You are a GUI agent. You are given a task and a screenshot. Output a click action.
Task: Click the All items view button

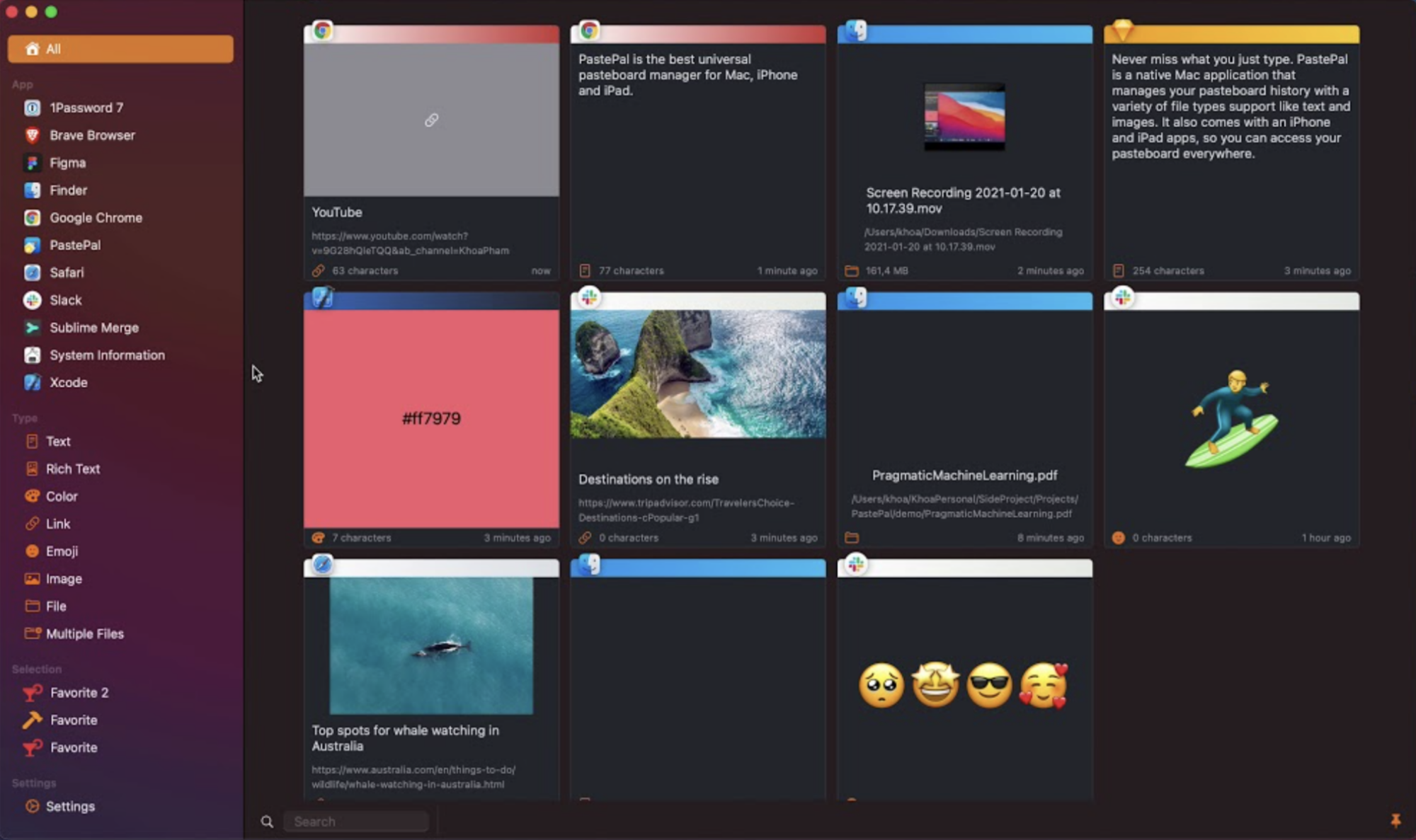[x=120, y=48]
